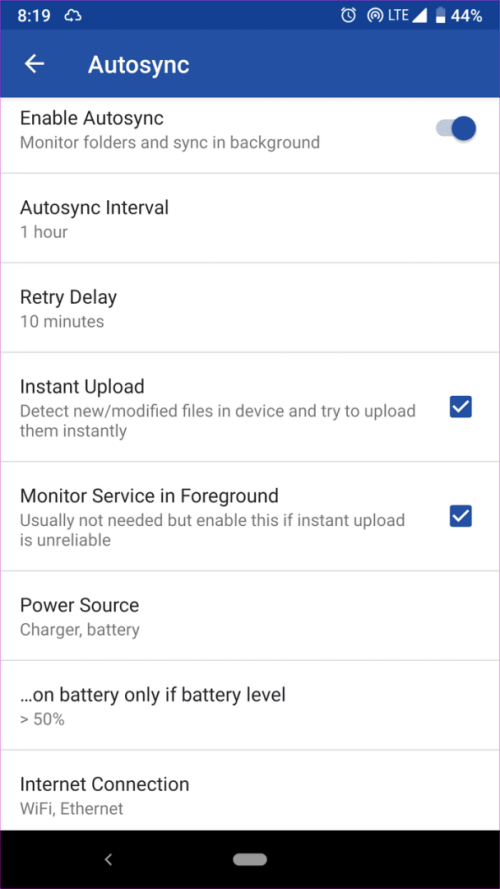Viewport: 500px width, 889px height.
Task: Tap the Android back navigation chevron
Action: 108,860
